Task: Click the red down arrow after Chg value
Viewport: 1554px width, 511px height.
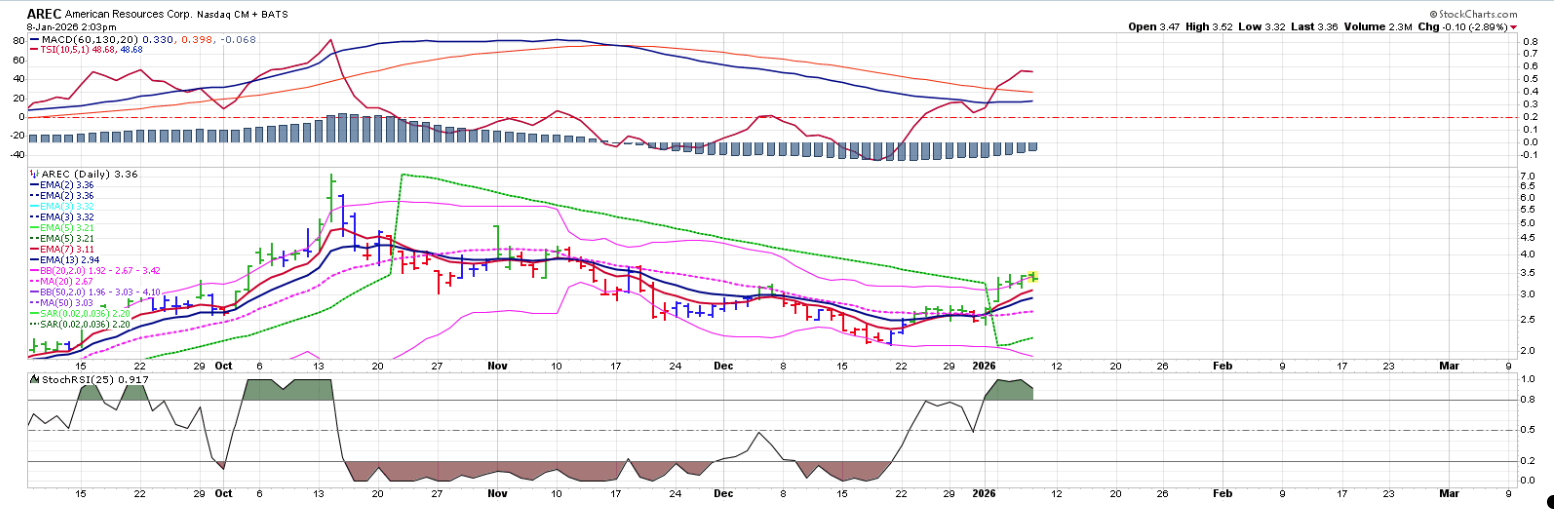Action: (x=1541, y=27)
